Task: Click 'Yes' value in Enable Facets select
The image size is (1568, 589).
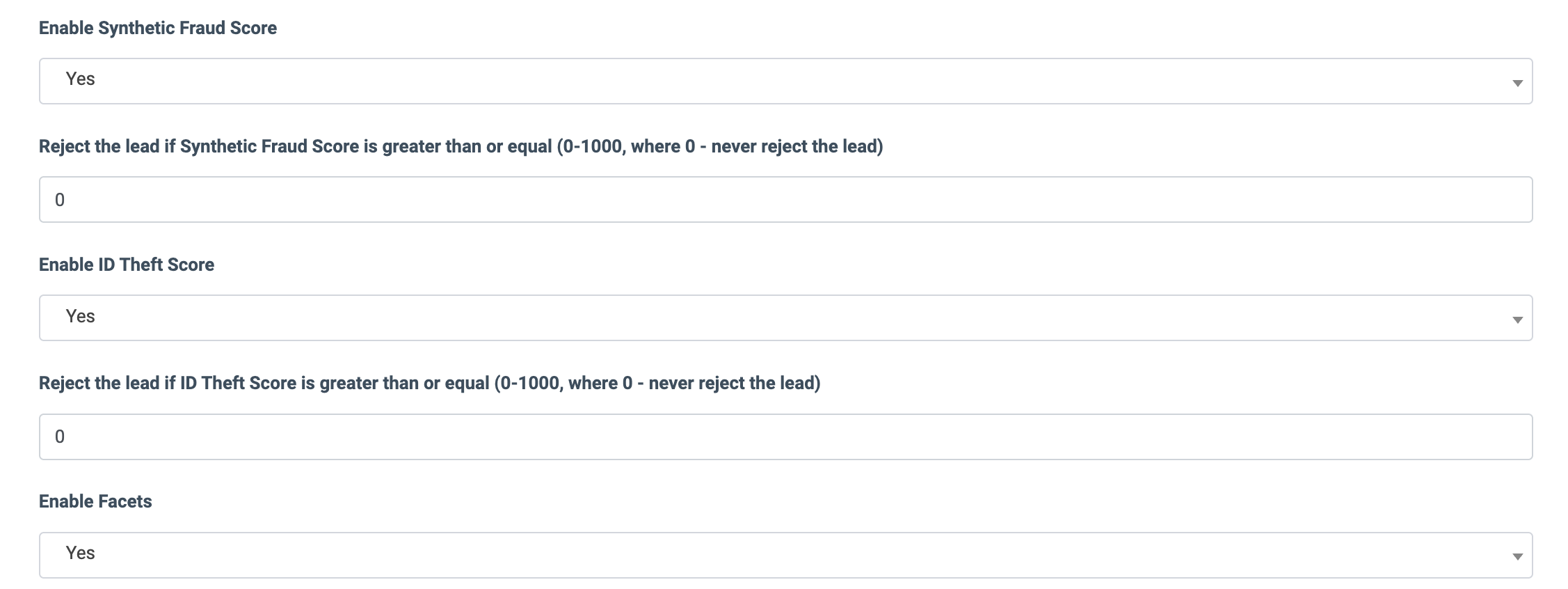Action: click(x=81, y=553)
